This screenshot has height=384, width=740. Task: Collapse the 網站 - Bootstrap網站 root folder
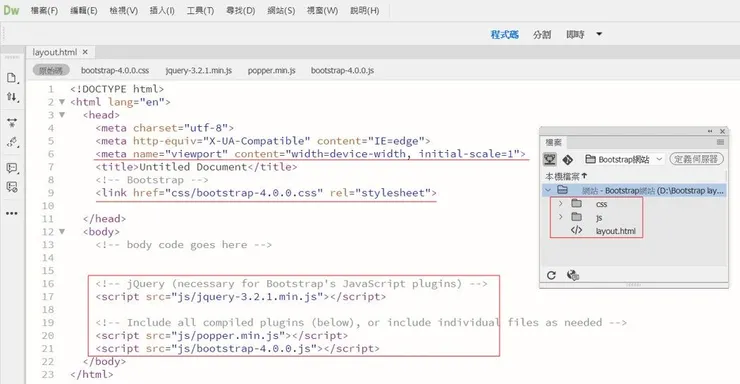[548, 190]
